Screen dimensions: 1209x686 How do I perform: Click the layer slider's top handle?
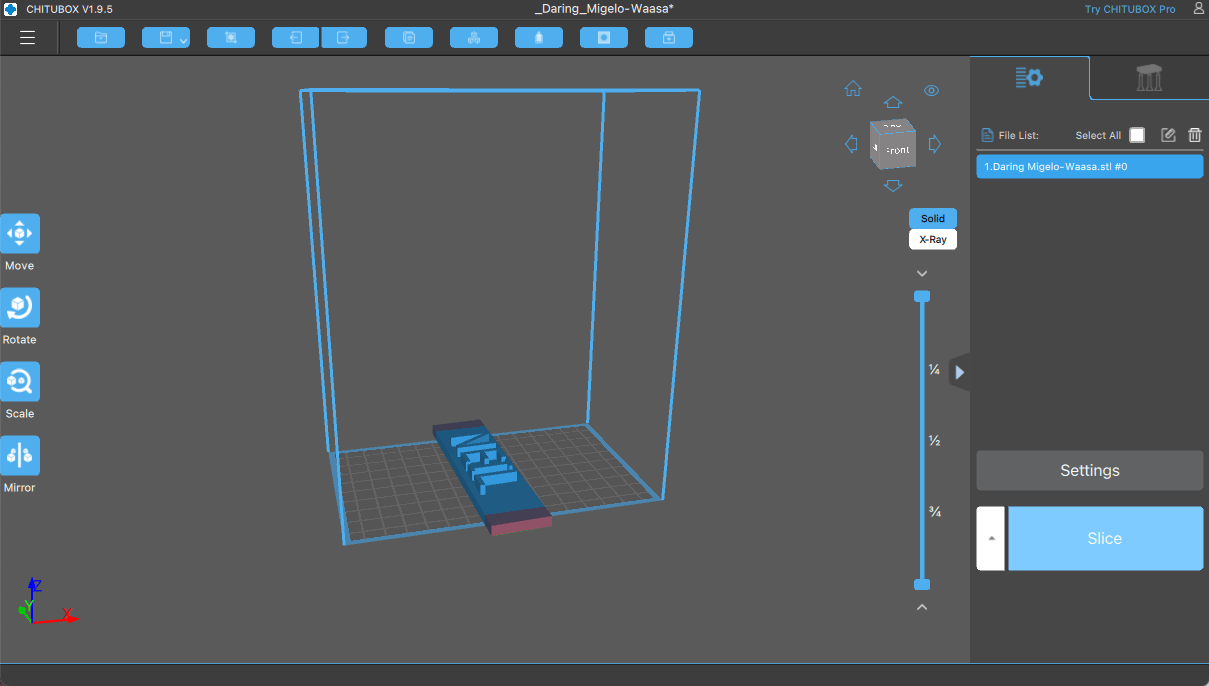[x=922, y=296]
